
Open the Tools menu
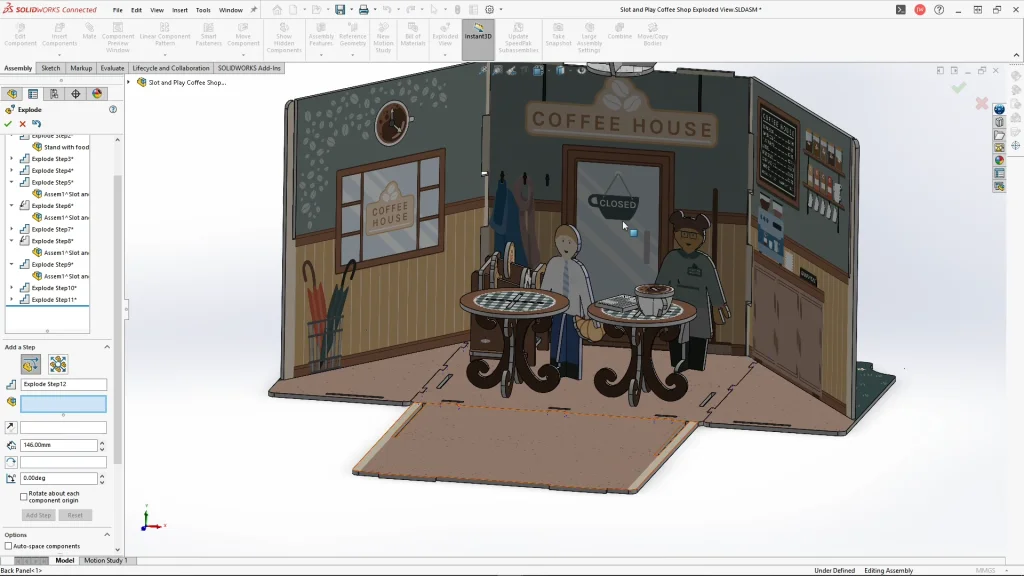tap(203, 10)
